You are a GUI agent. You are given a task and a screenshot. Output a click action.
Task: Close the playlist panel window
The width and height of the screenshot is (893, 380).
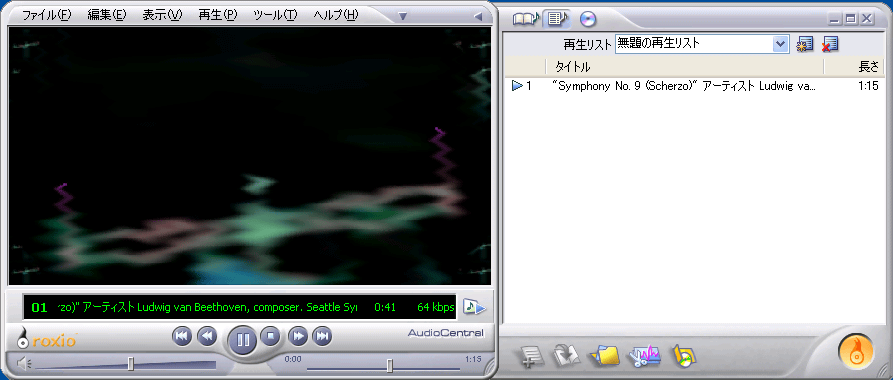(867, 19)
